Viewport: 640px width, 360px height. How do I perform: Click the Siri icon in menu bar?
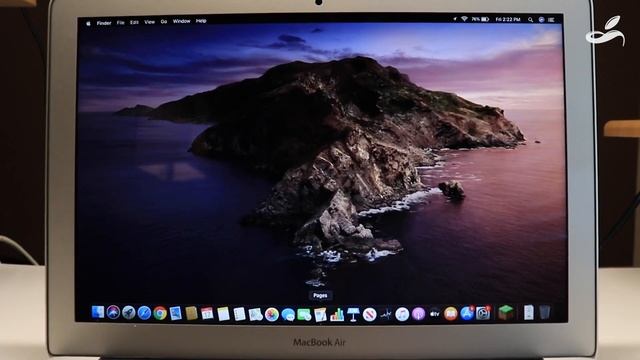(x=541, y=20)
